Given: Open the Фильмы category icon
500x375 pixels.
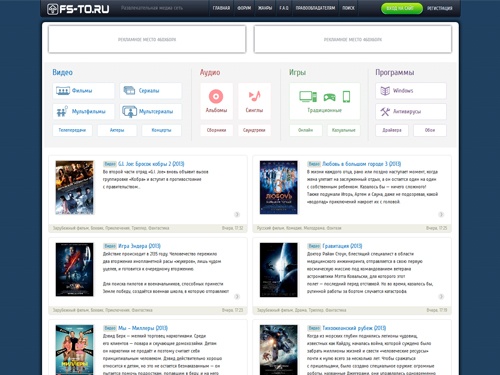Looking at the screenshot, I should (x=63, y=91).
